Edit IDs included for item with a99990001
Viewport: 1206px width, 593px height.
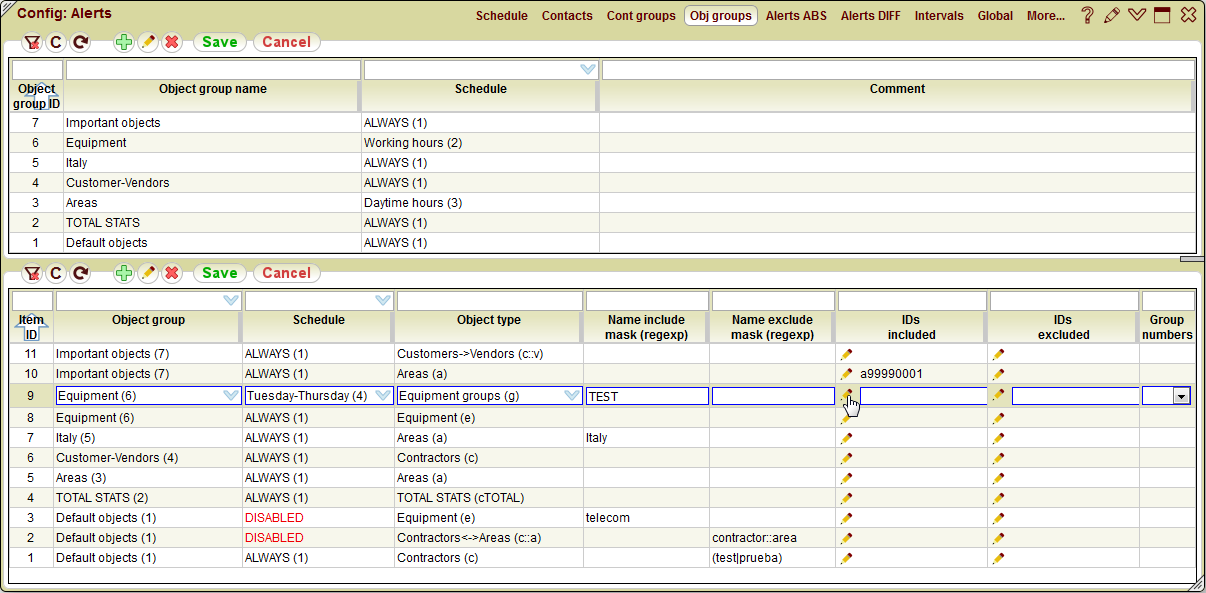click(x=846, y=374)
